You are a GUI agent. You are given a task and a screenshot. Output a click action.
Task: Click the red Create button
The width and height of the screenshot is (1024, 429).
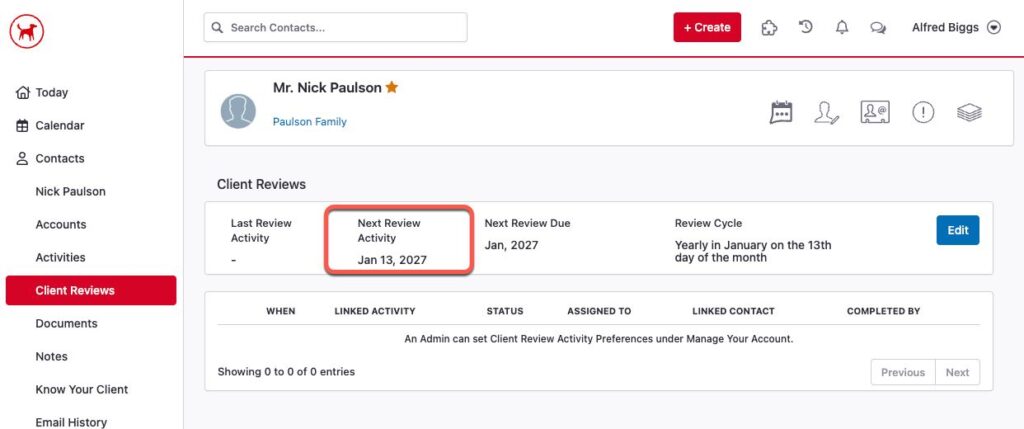[707, 28]
